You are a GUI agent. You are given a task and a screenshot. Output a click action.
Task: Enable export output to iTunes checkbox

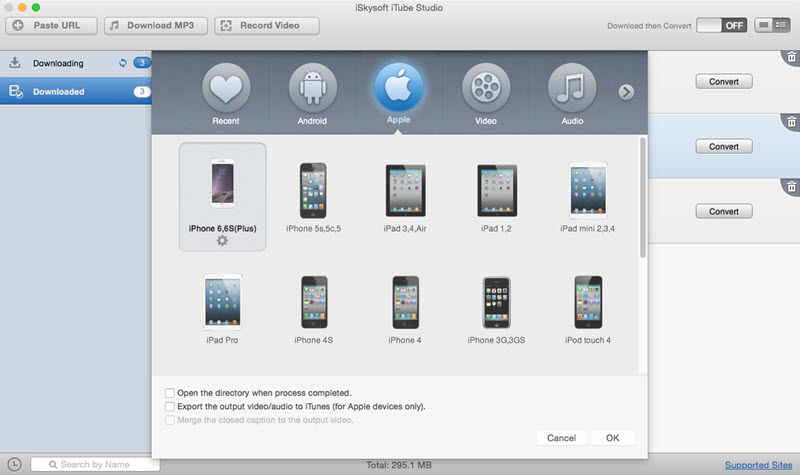tap(170, 407)
